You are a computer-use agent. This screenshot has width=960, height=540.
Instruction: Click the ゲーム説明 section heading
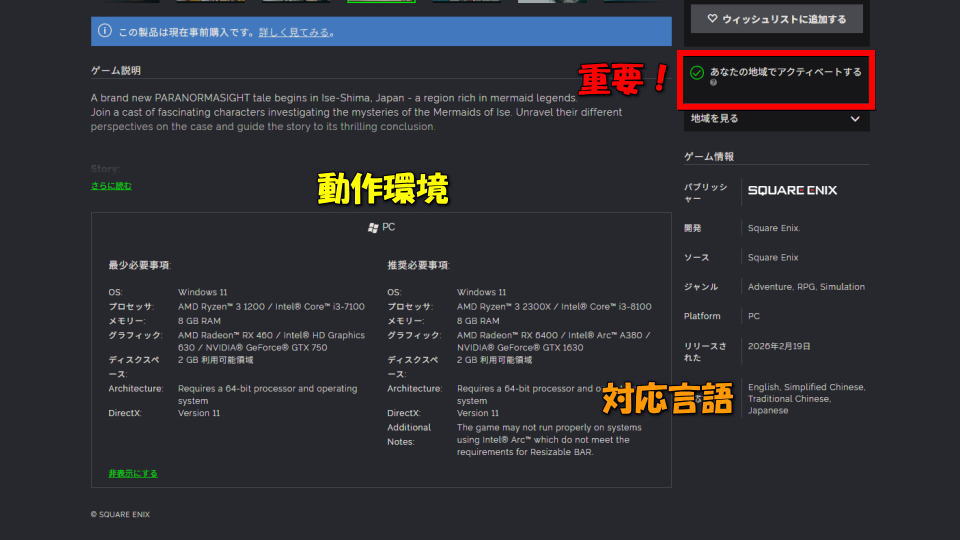click(115, 71)
